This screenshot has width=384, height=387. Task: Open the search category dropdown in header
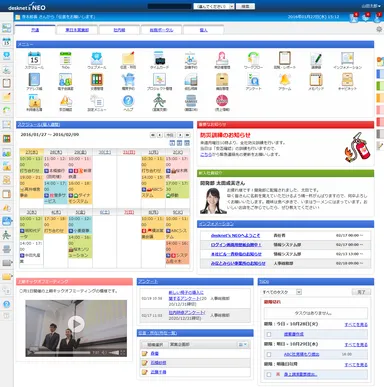[214, 6]
